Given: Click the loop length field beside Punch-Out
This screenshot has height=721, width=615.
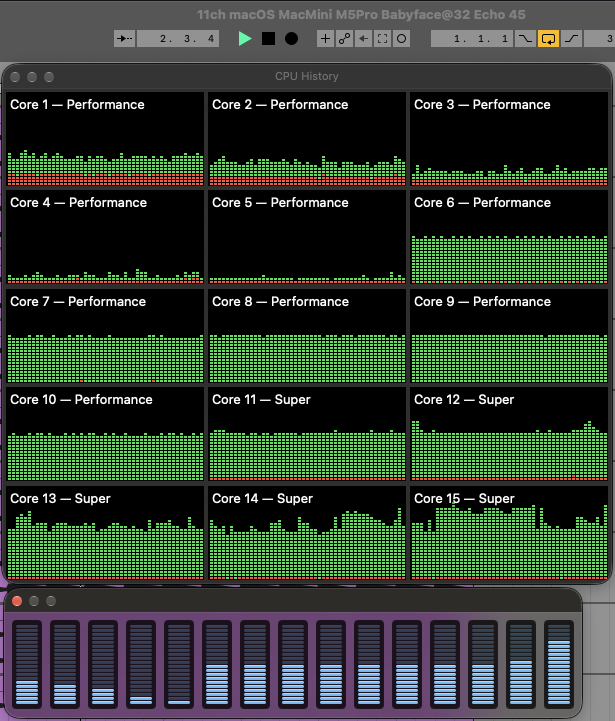Looking at the screenshot, I should (x=599, y=39).
